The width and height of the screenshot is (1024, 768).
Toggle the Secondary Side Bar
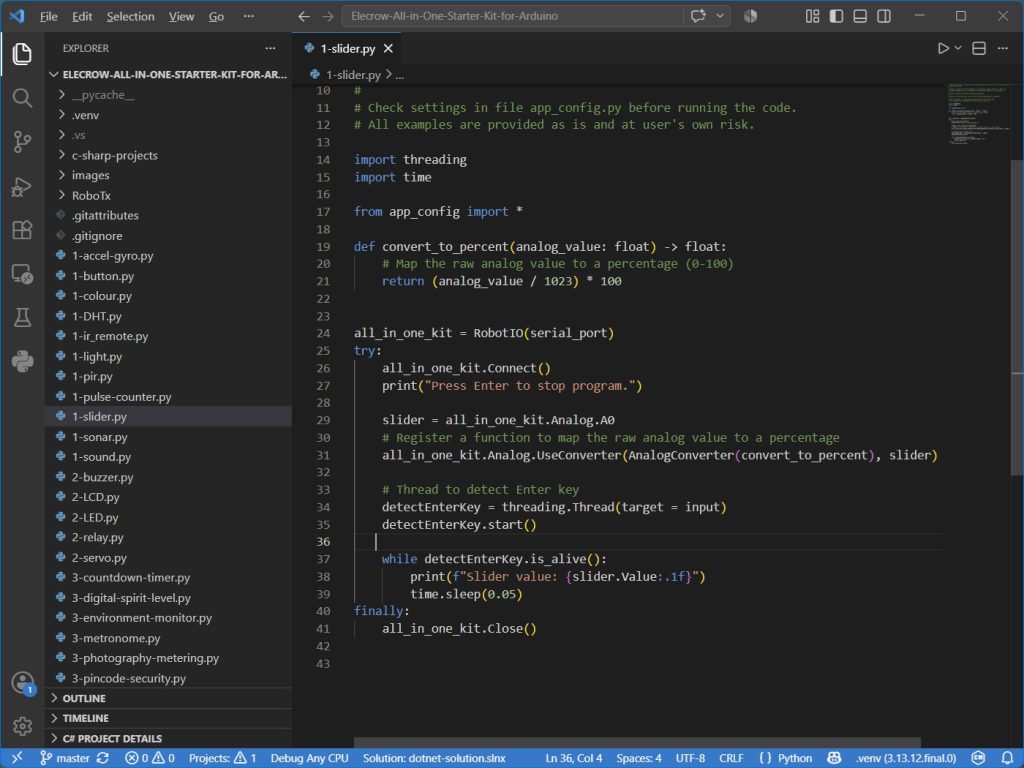click(x=884, y=16)
